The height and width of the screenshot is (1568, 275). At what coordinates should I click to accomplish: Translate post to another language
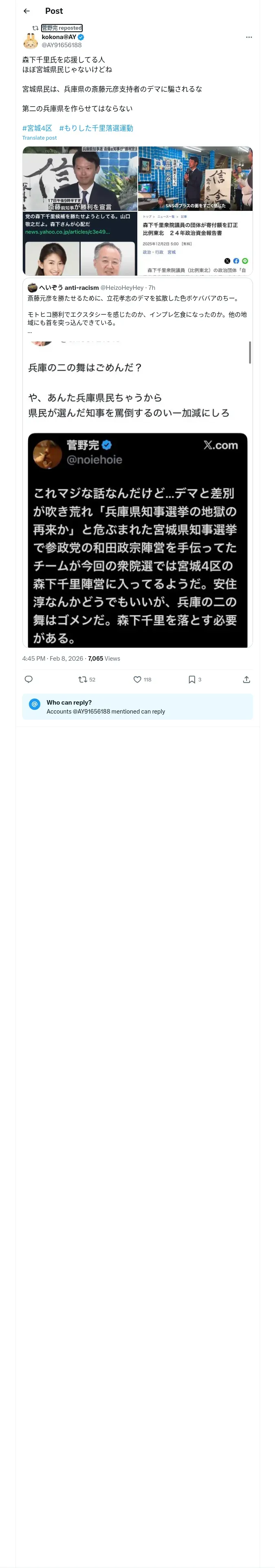(40, 138)
